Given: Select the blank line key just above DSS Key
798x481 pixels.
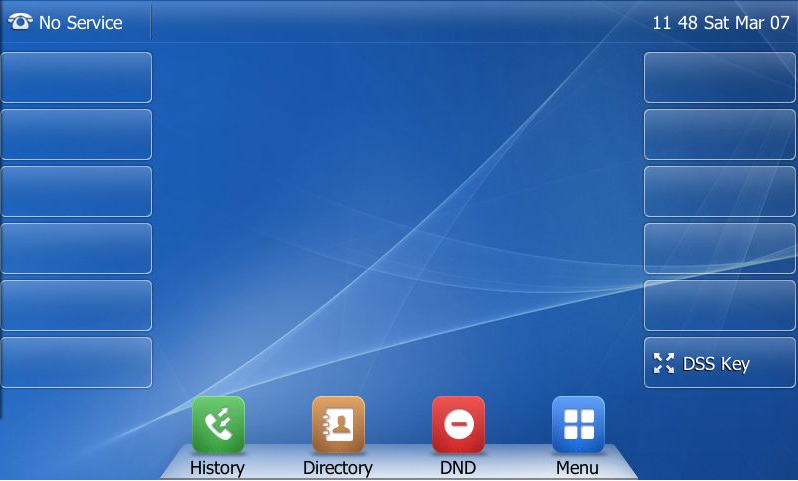Looking at the screenshot, I should click(x=720, y=305).
